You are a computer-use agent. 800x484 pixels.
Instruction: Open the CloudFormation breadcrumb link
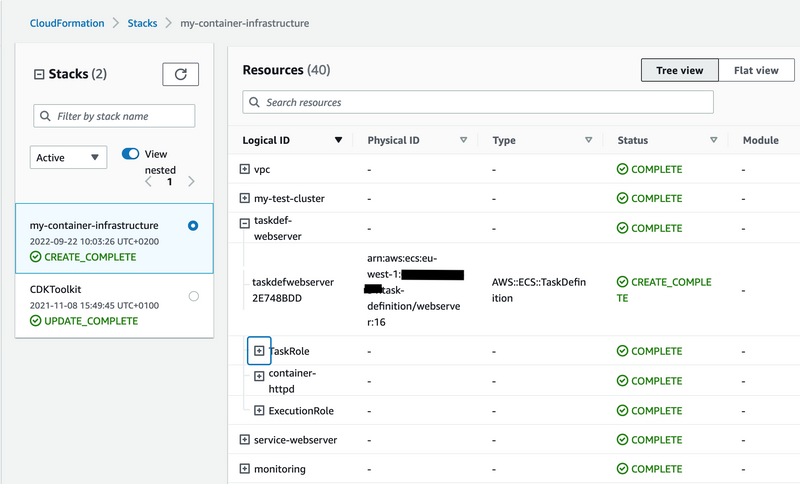coord(67,23)
